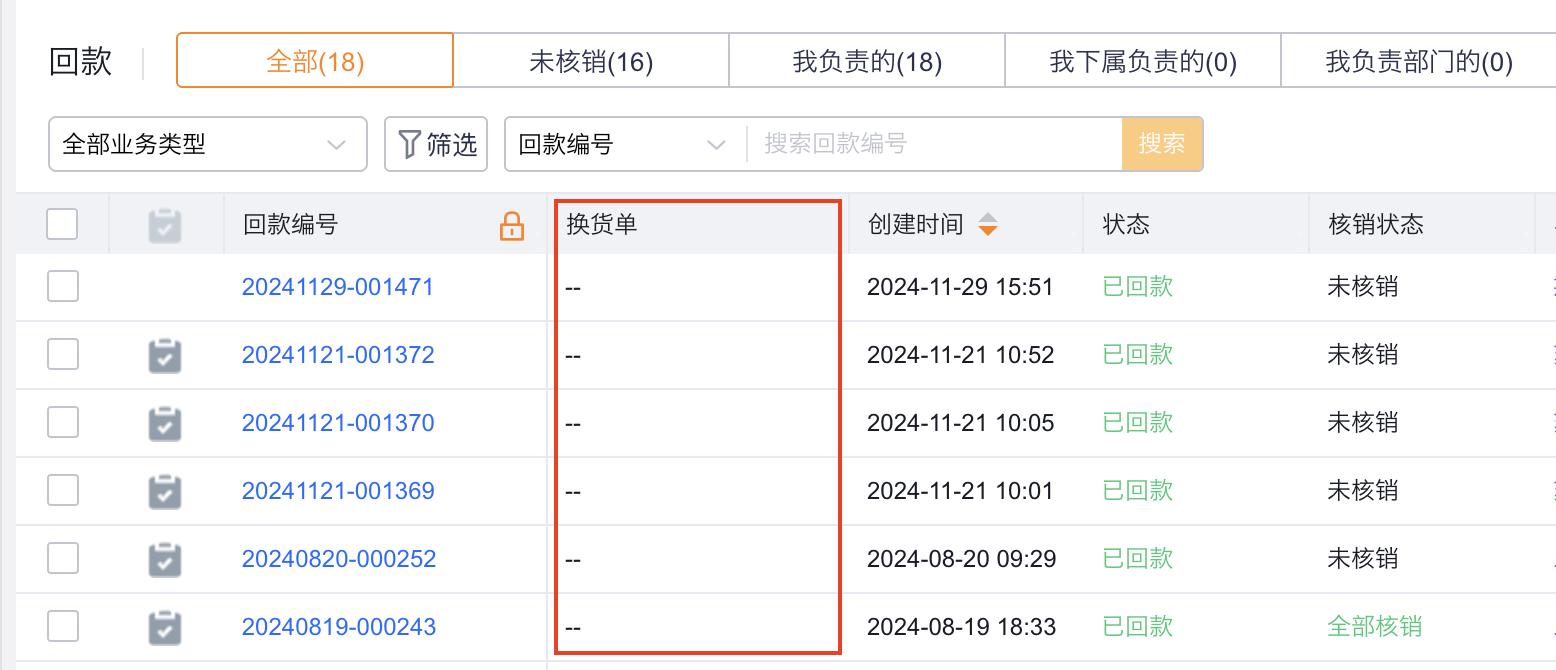Viewport: 1556px width, 670px height.
Task: Check the box for row 20241129-001471
Action: [x=62, y=287]
